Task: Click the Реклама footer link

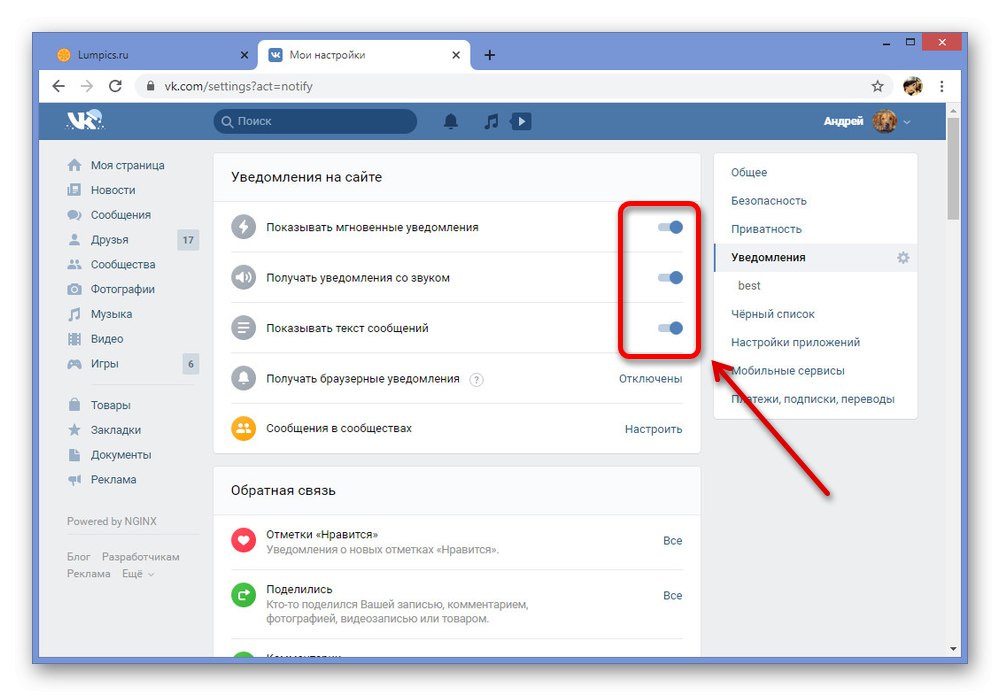Action: (89, 574)
